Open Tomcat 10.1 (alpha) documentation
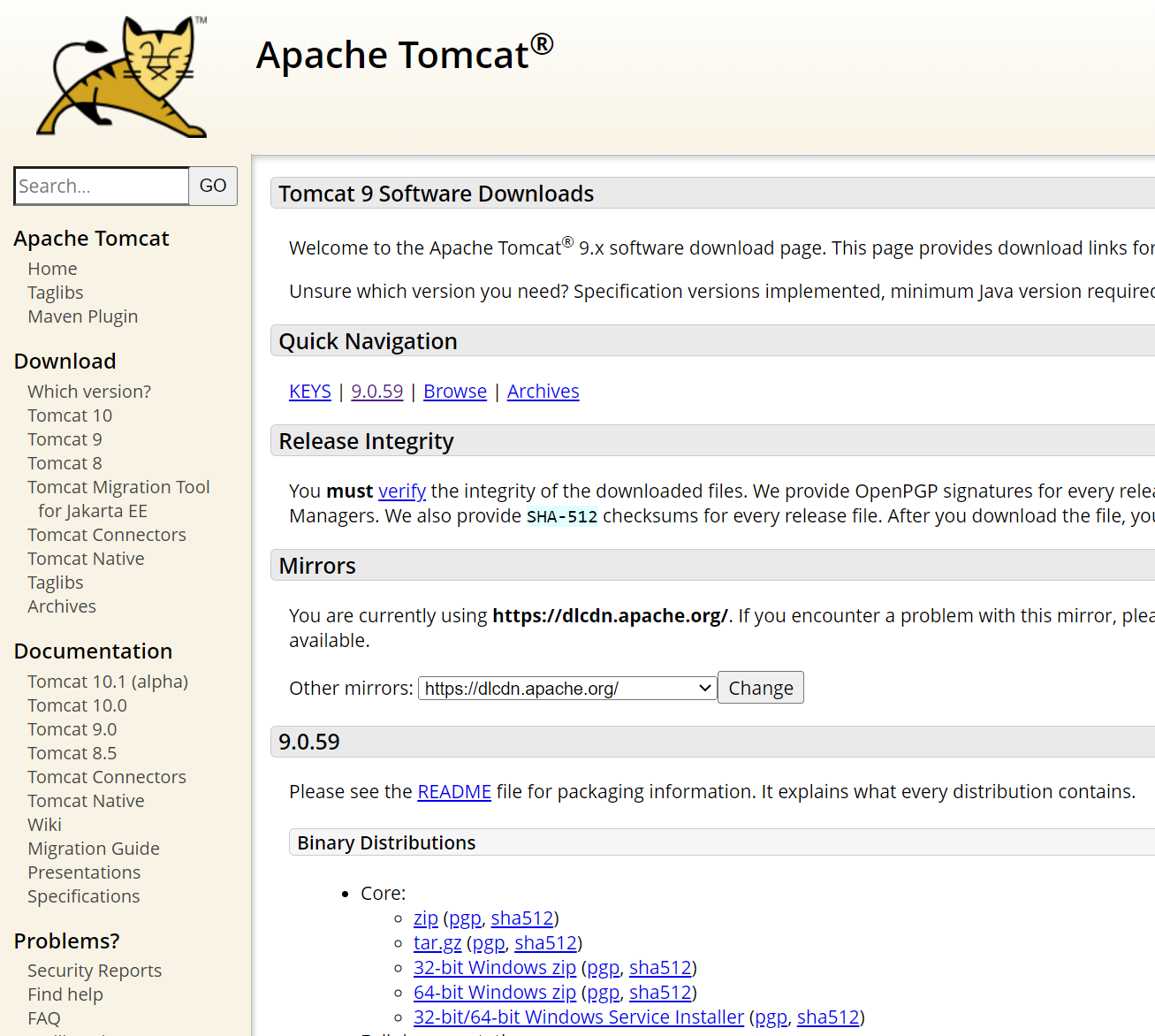 (x=108, y=682)
